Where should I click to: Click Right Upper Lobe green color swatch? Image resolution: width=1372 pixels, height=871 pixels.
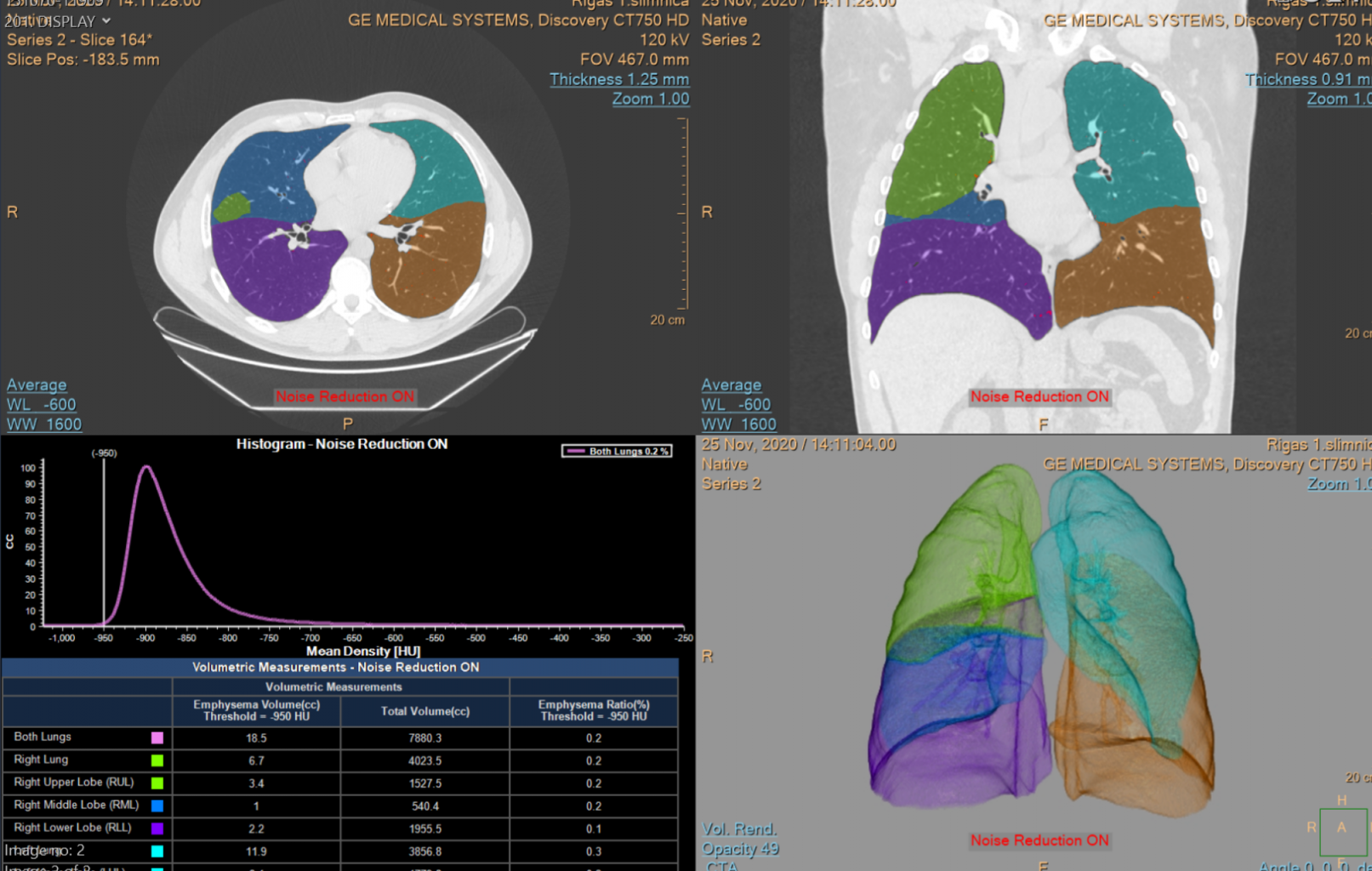click(x=157, y=783)
